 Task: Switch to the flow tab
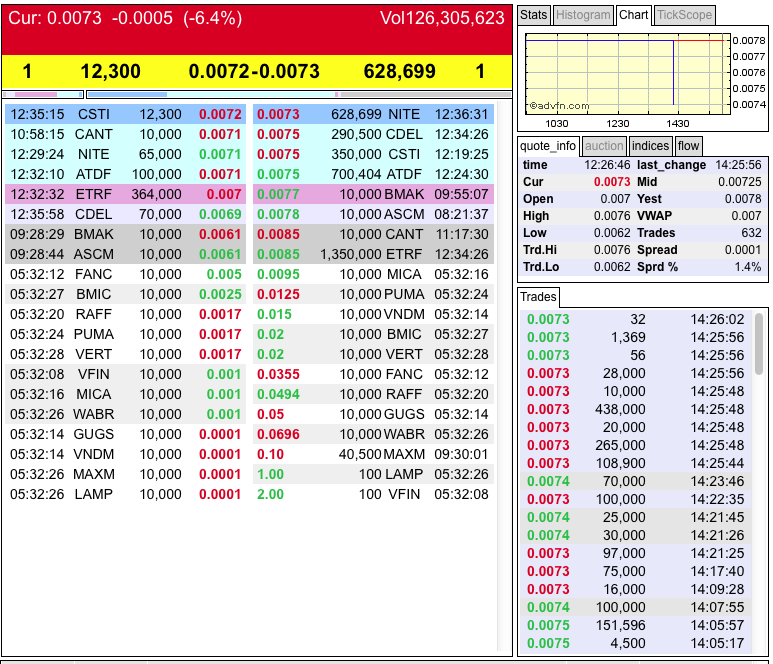pos(689,146)
